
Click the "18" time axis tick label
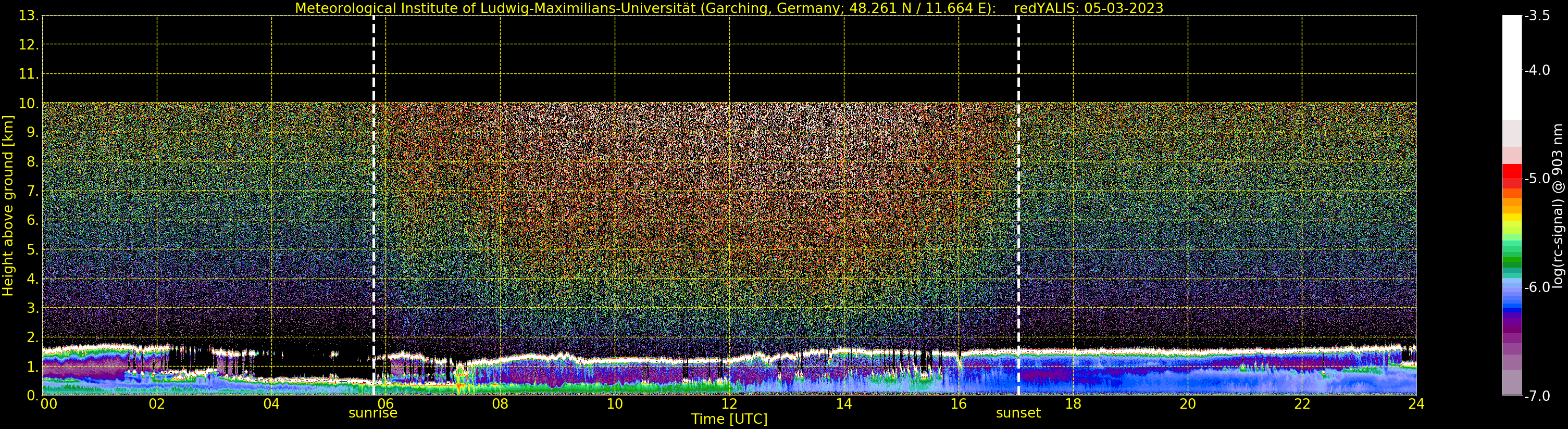pyautogui.click(x=1073, y=404)
